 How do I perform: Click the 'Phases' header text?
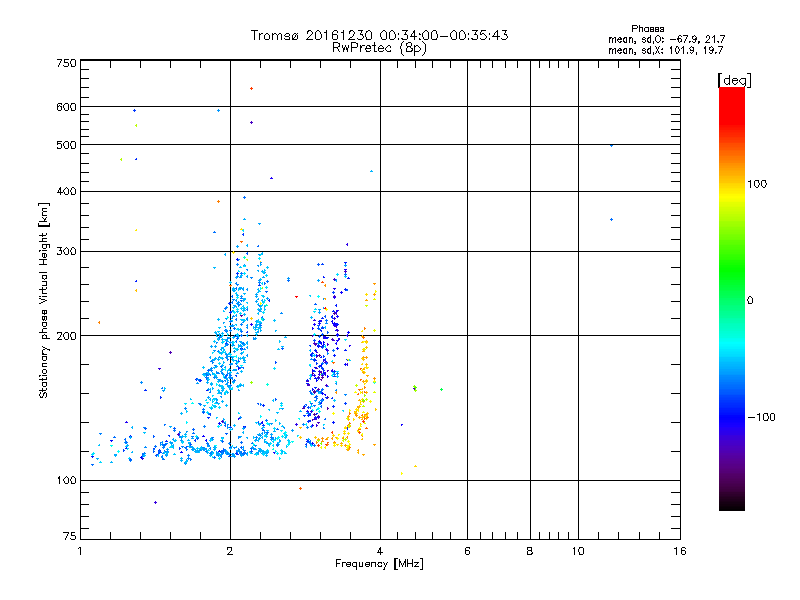click(647, 29)
